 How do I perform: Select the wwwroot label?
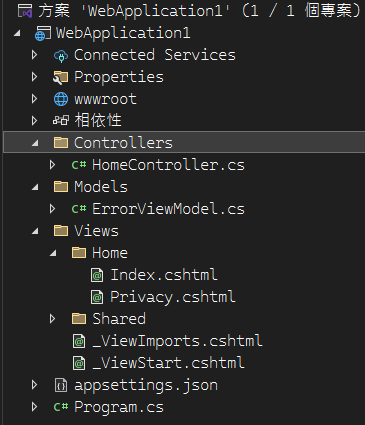(x=105, y=99)
